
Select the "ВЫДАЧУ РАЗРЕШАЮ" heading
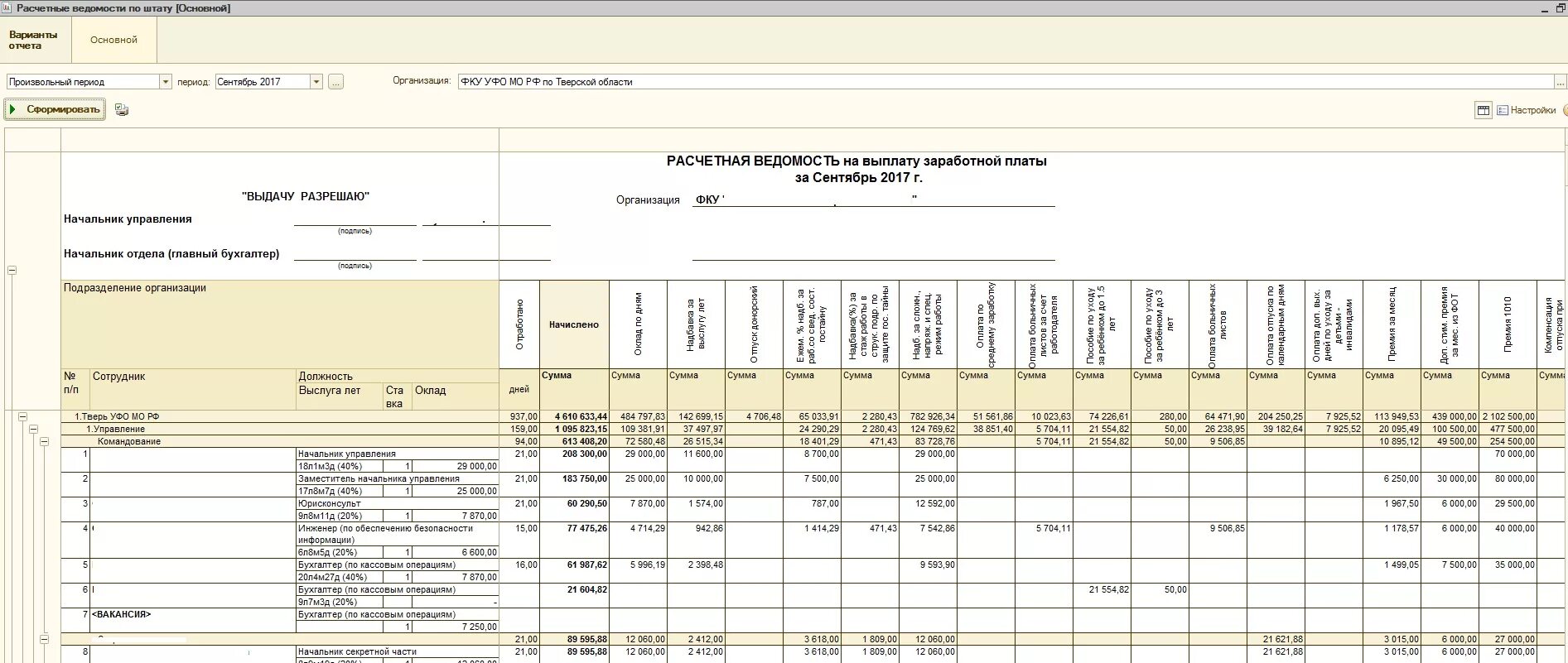tap(306, 196)
